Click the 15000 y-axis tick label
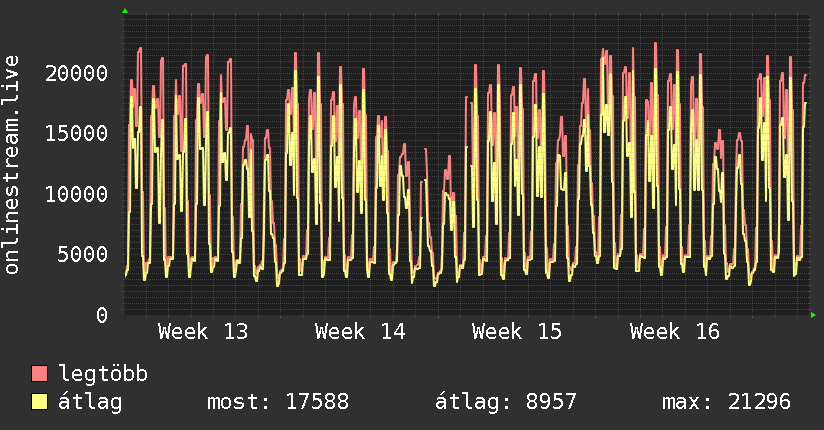Image resolution: width=824 pixels, height=430 pixels. coord(77,134)
